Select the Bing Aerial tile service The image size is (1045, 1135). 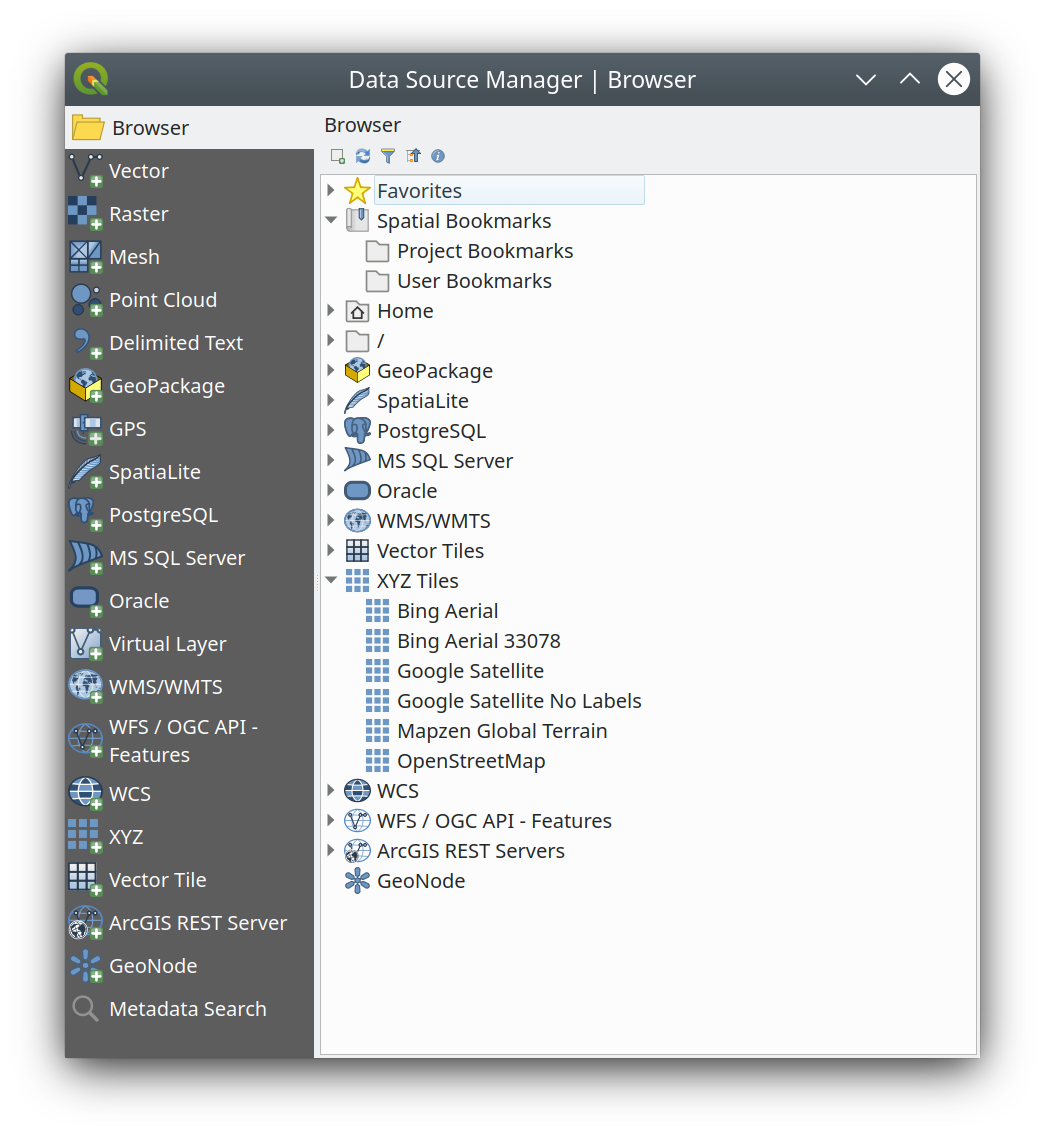447,610
